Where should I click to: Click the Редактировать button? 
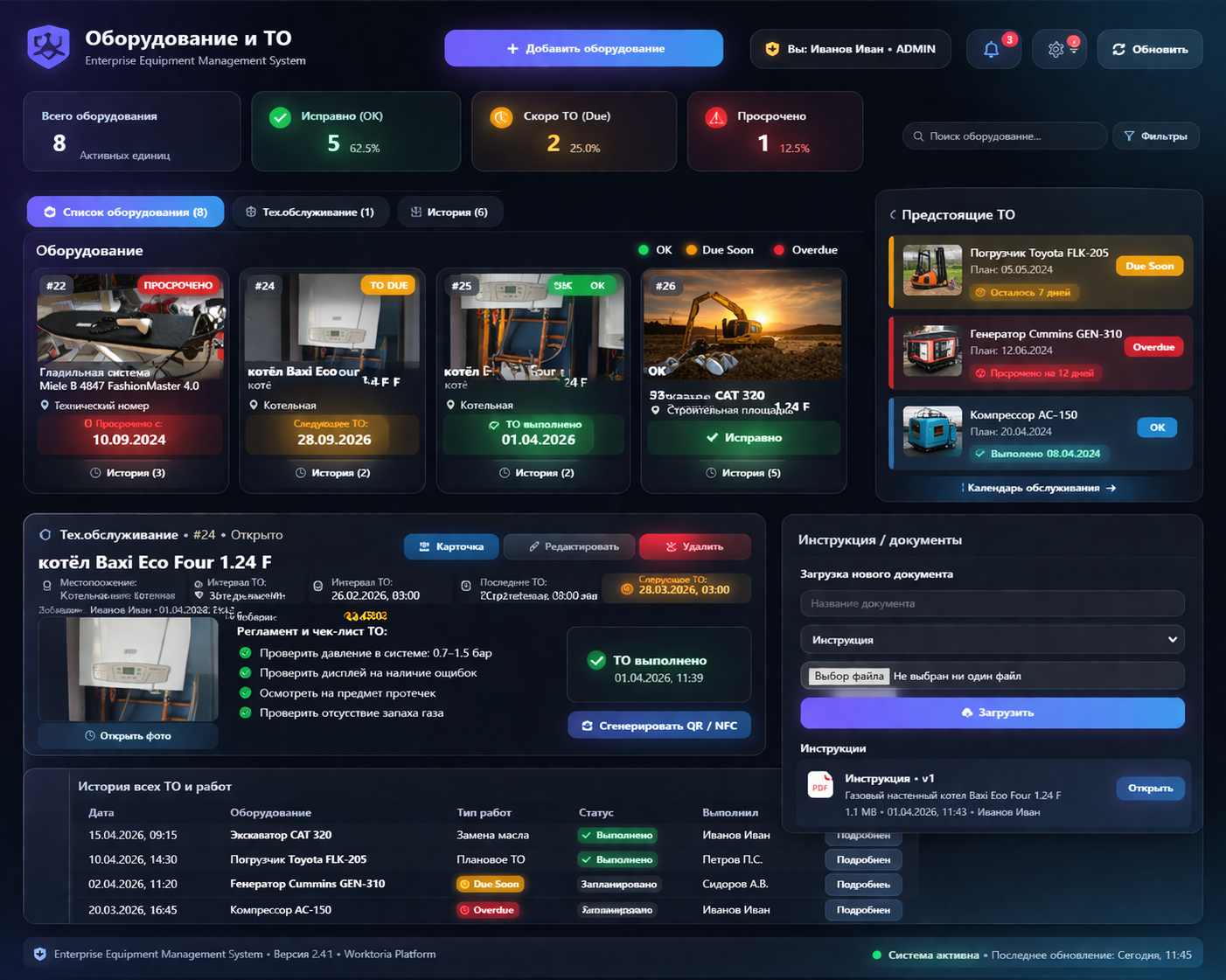[569, 546]
